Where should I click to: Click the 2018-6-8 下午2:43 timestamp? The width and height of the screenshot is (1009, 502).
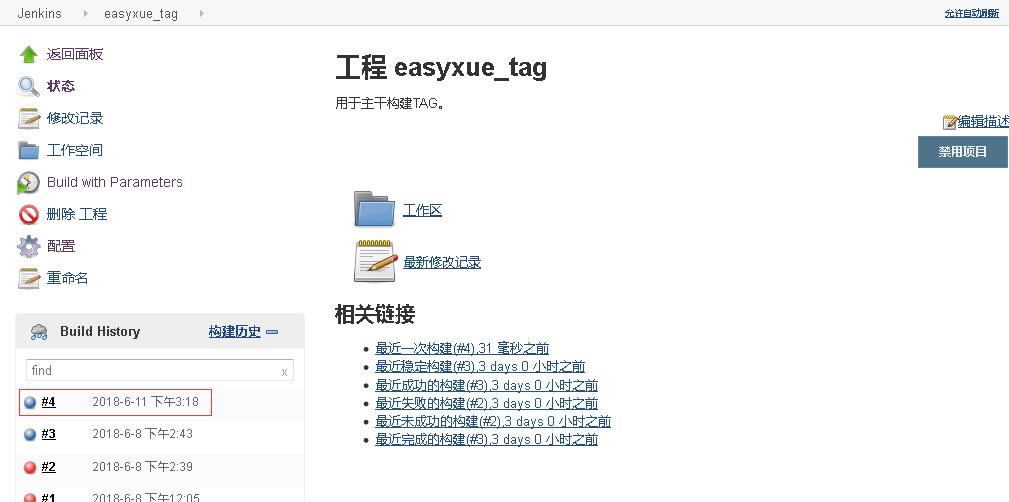click(x=142, y=434)
